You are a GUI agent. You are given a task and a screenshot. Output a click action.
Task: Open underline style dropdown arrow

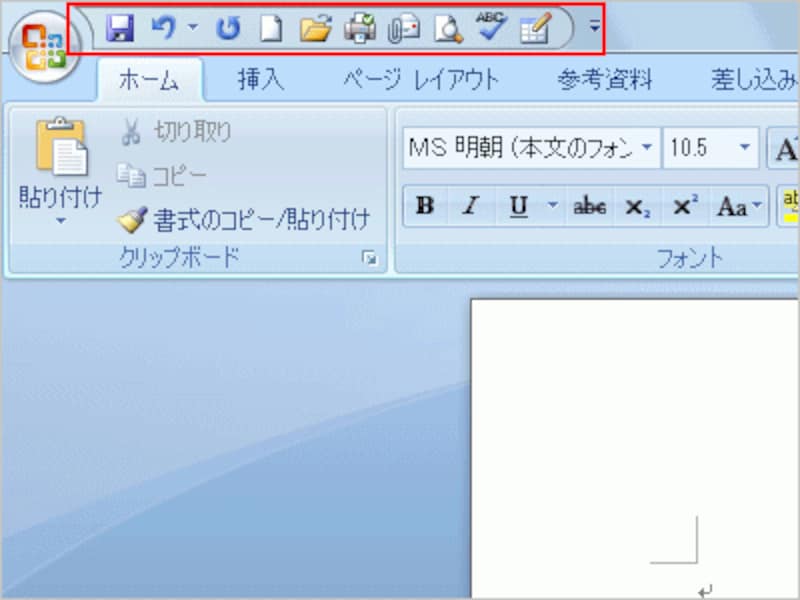pyautogui.click(x=553, y=205)
